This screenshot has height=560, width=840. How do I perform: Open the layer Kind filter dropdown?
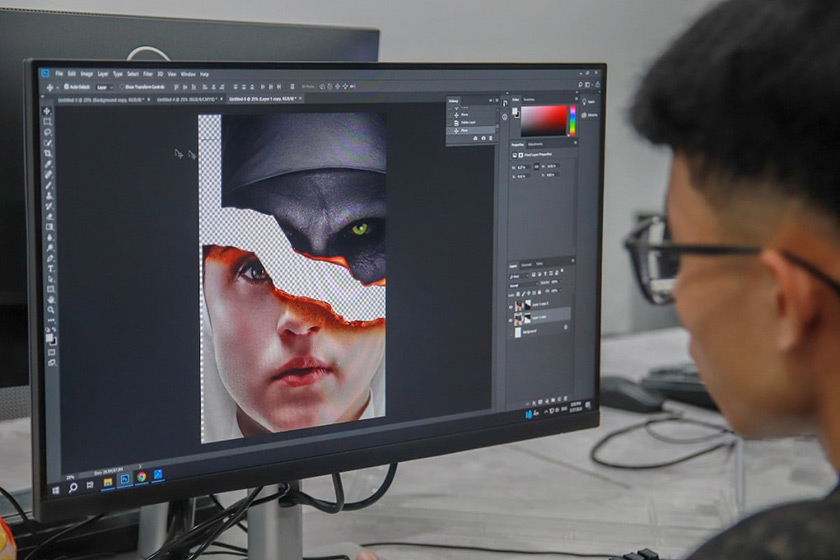pos(519,277)
